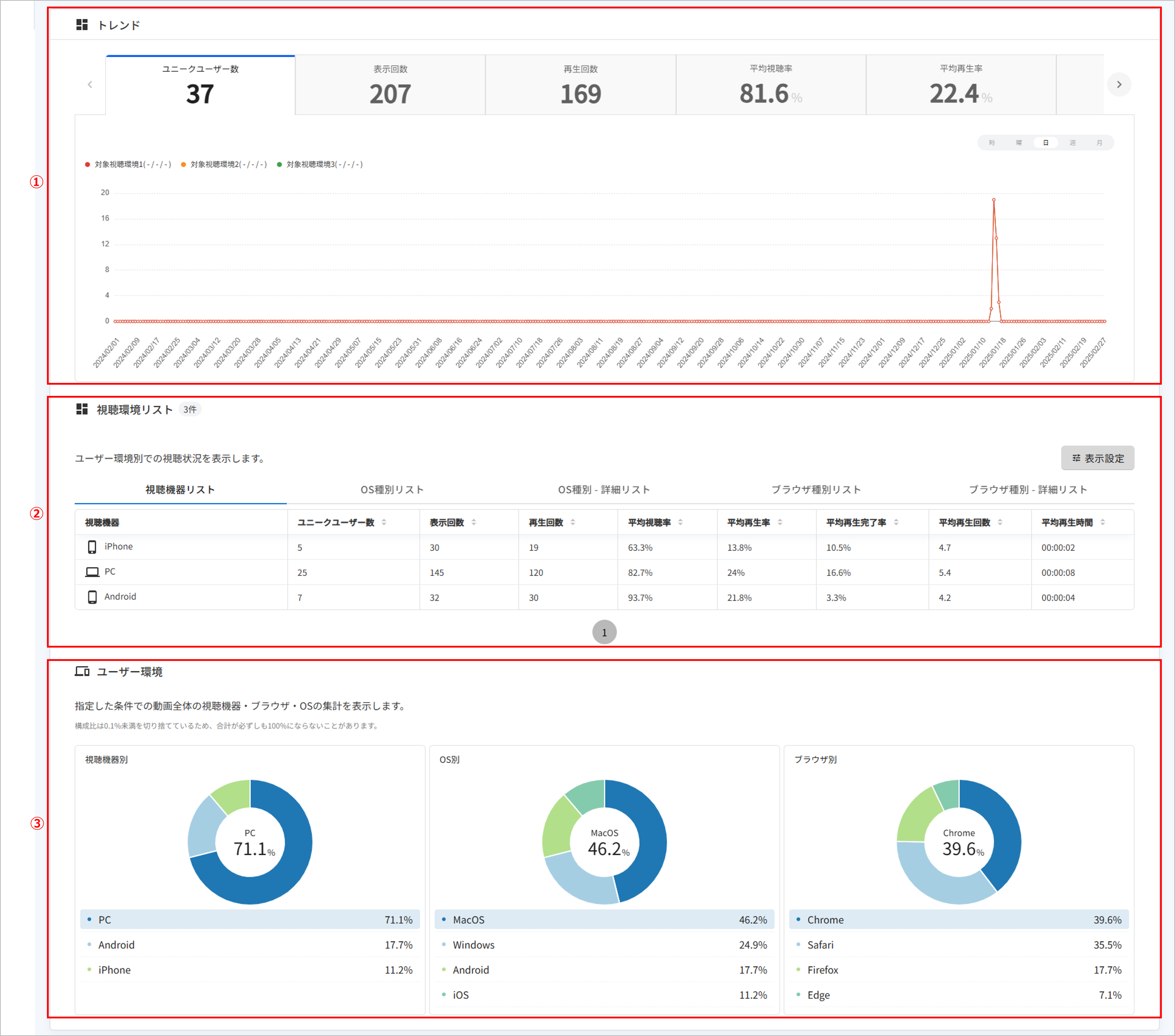Viewport: 1175px width, 1036px height.
Task: Click the previous arrow on the metrics carousel
Action: 90,84
